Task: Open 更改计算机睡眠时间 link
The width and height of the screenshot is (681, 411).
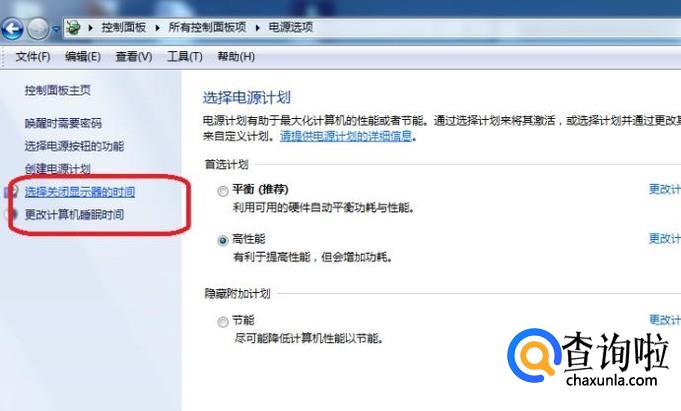Action: 74,214
